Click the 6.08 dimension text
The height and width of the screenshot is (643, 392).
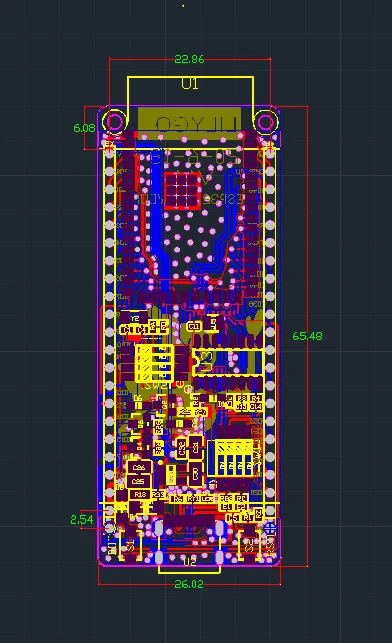pos(84,128)
